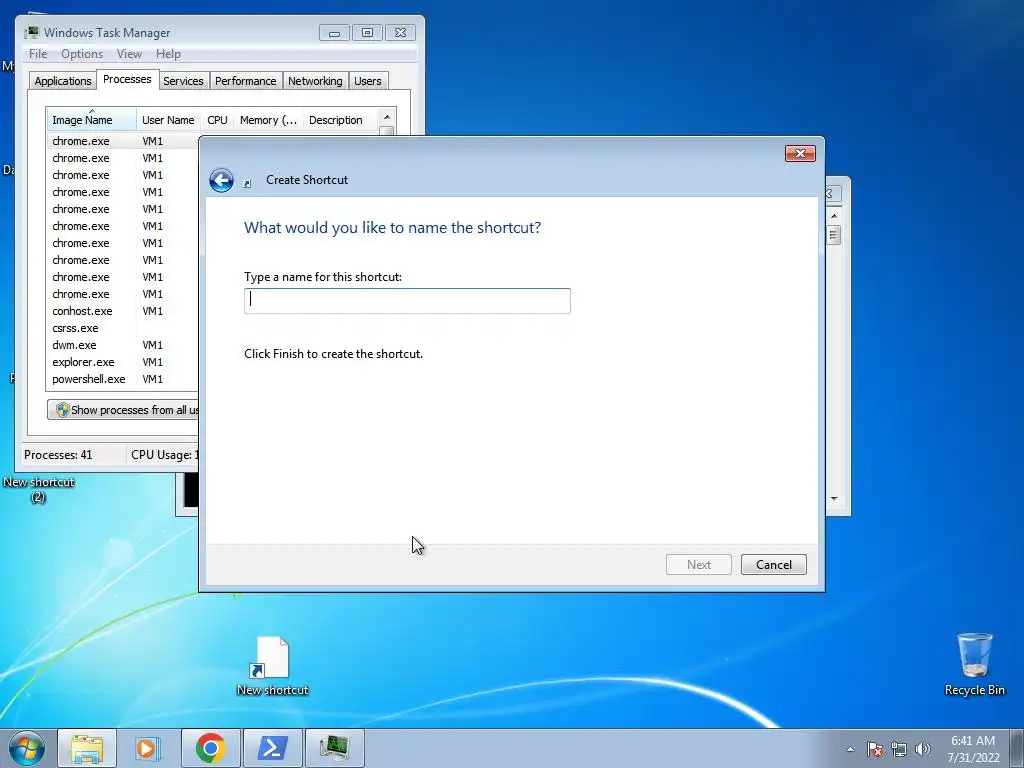
Task: Click the Show desktop strip
Action: point(1017,748)
